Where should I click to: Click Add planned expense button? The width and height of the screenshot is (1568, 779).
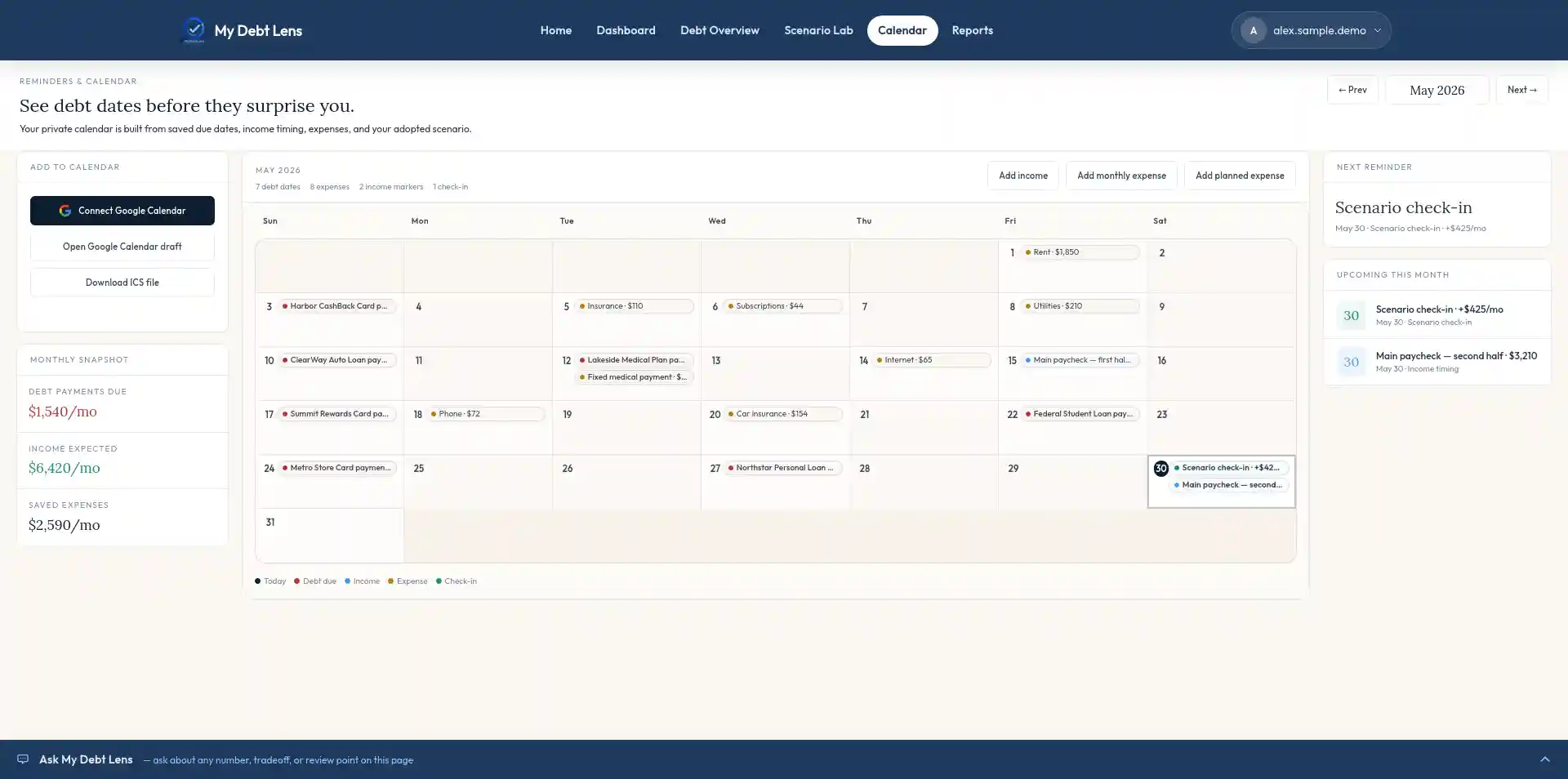pos(1240,176)
